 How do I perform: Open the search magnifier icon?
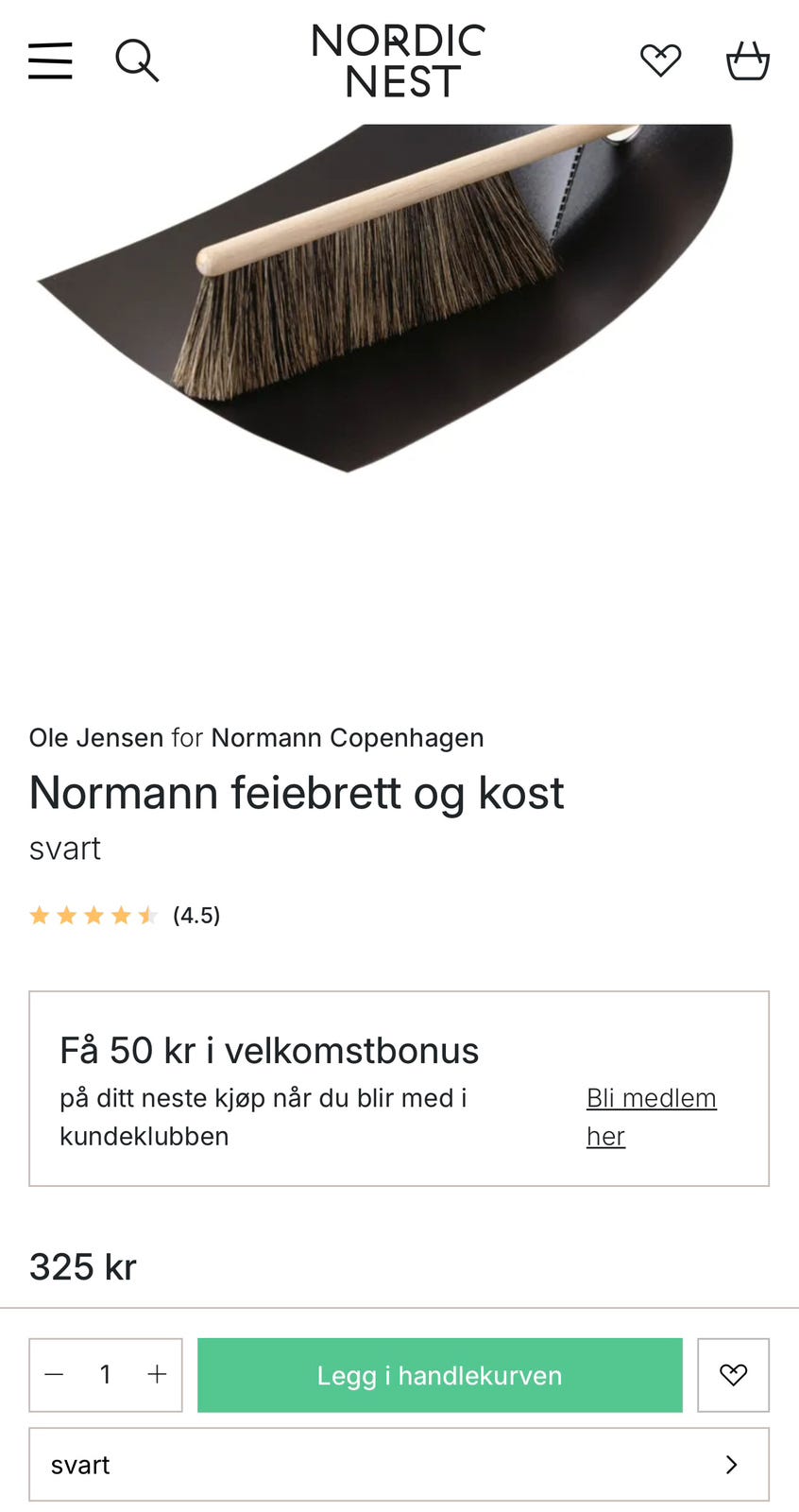(x=137, y=60)
